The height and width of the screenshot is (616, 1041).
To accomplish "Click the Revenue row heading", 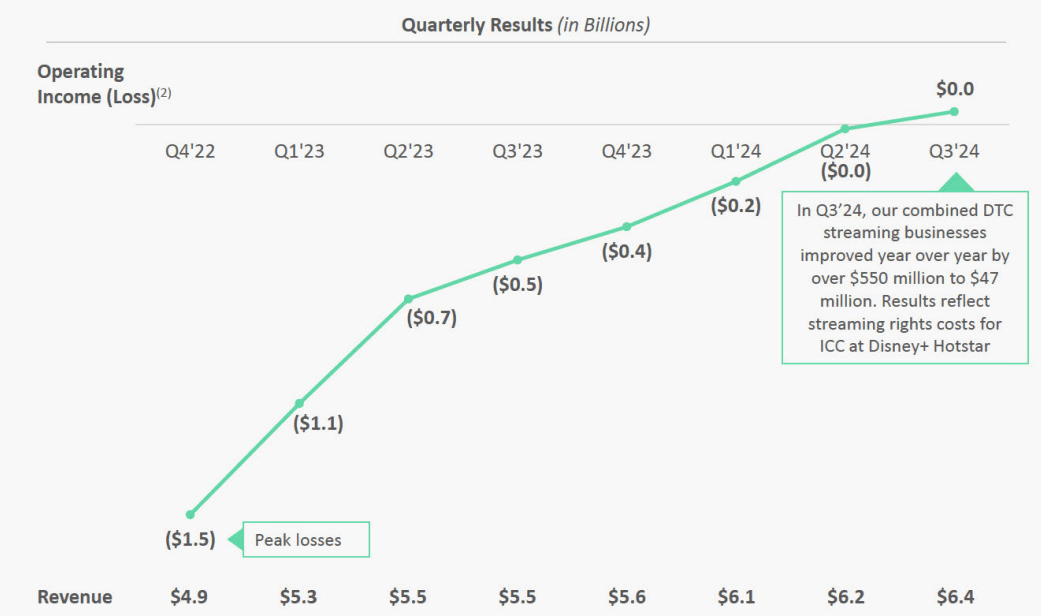I will [75, 597].
